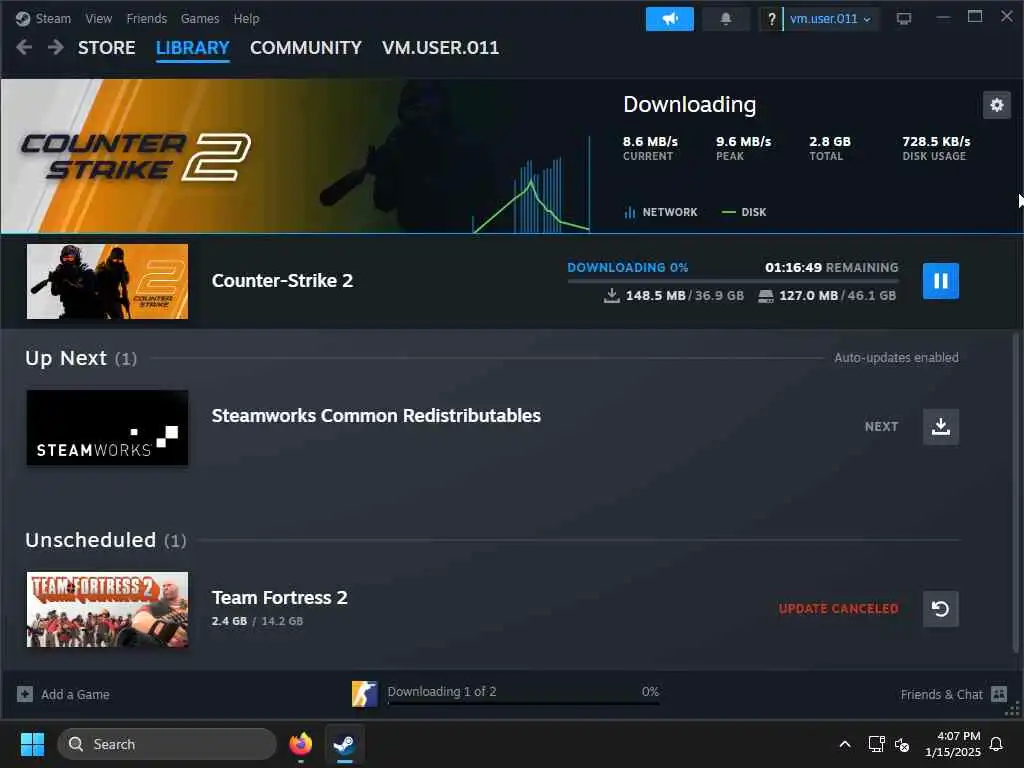Retry the Team Fortress 2 update

pos(940,609)
